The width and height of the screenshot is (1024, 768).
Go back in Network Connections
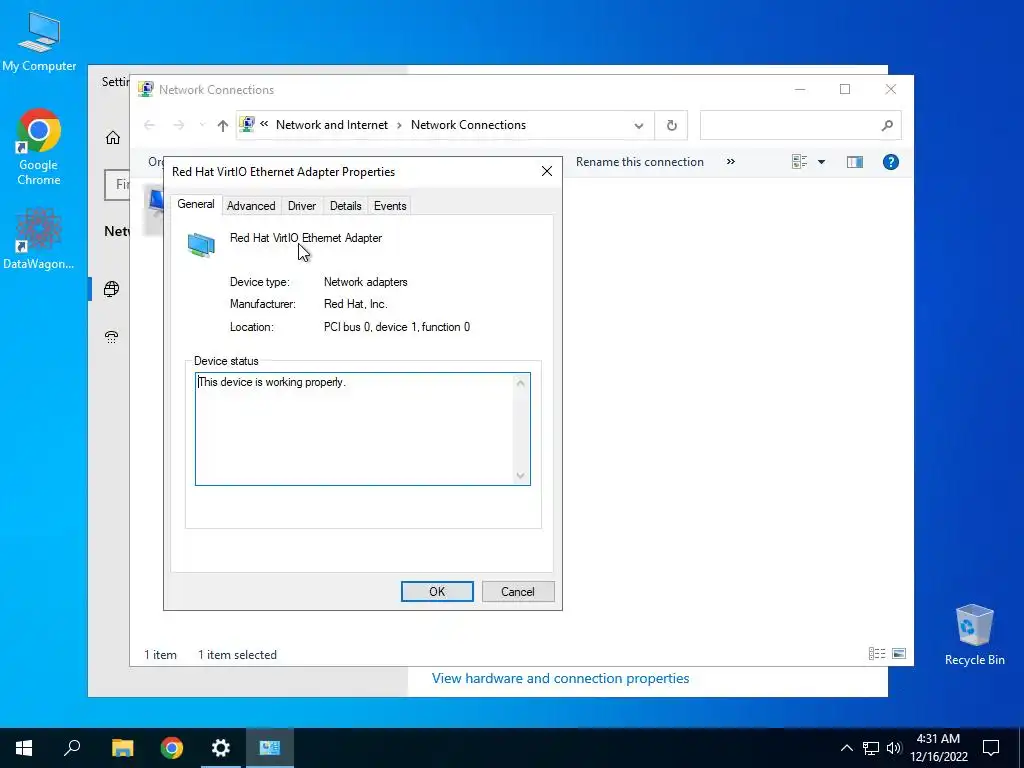click(150, 125)
